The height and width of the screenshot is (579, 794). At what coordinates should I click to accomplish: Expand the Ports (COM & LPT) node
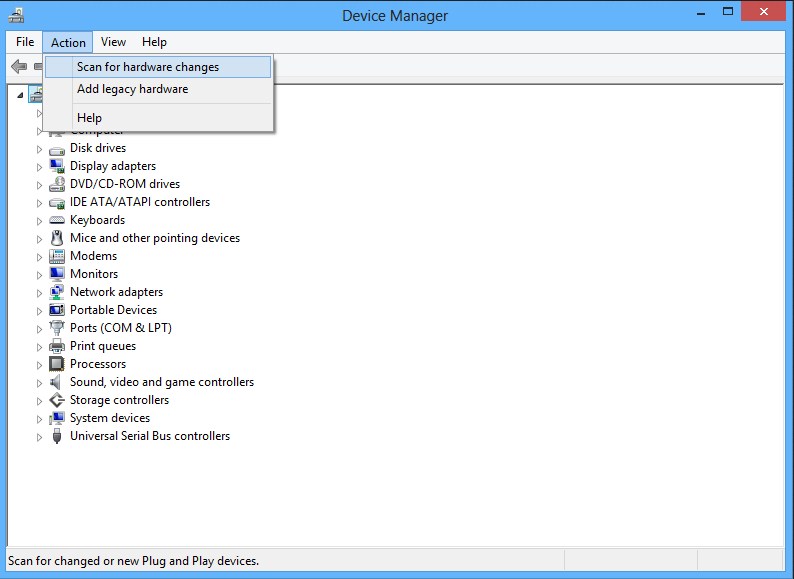click(x=39, y=329)
